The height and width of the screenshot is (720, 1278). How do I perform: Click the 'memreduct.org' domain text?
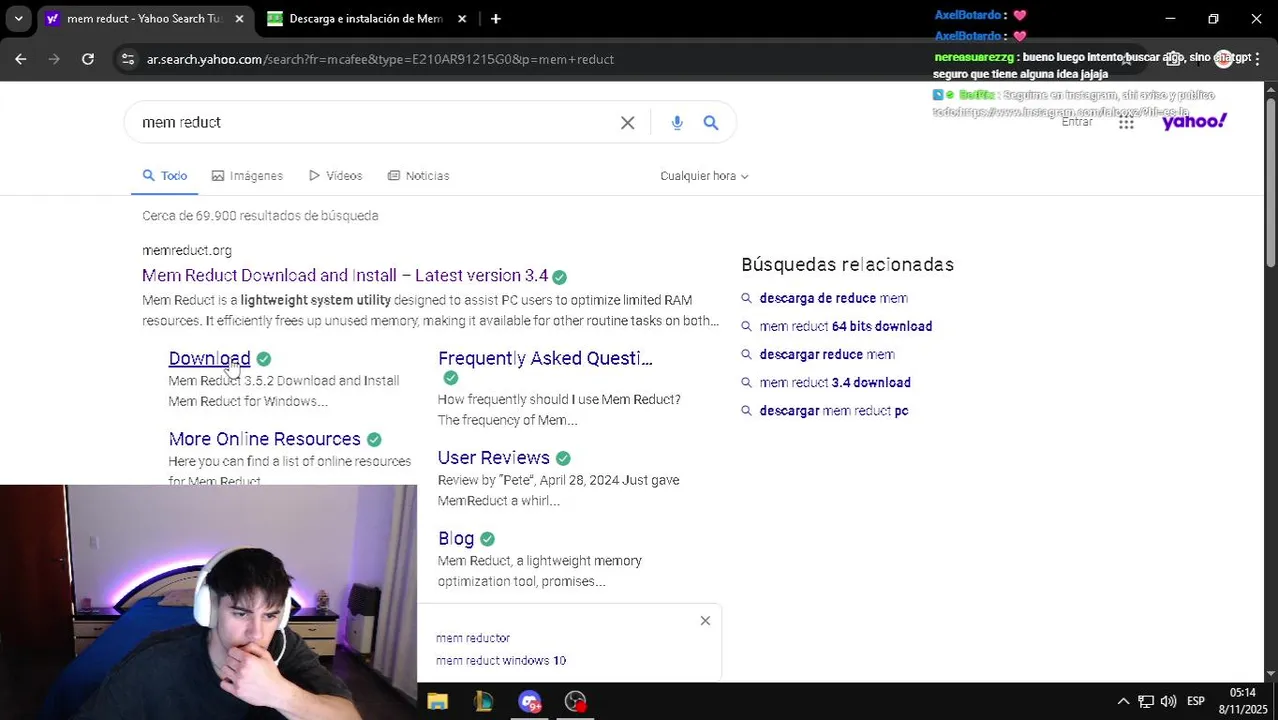tap(187, 251)
